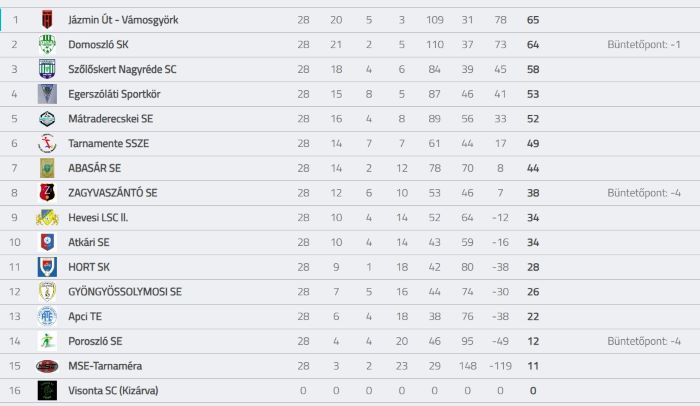This screenshot has height=406, width=700.
Task: Open the Szőlőskert Nagyréde SC badge
Action: tap(47, 69)
